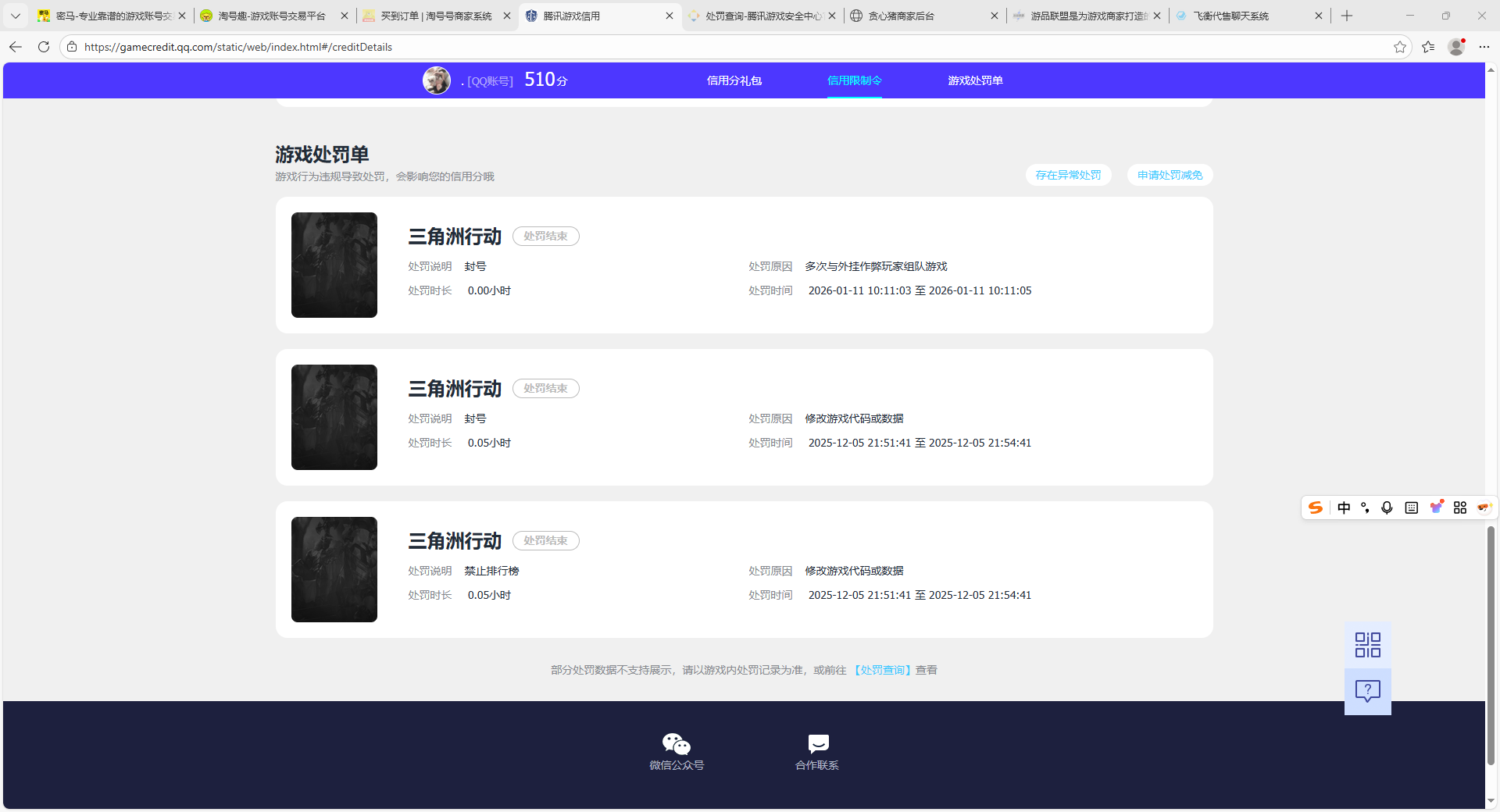Screen dimensions: 1500x812
Task: Click the Sogou skin character icon
Action: click(x=1436, y=507)
